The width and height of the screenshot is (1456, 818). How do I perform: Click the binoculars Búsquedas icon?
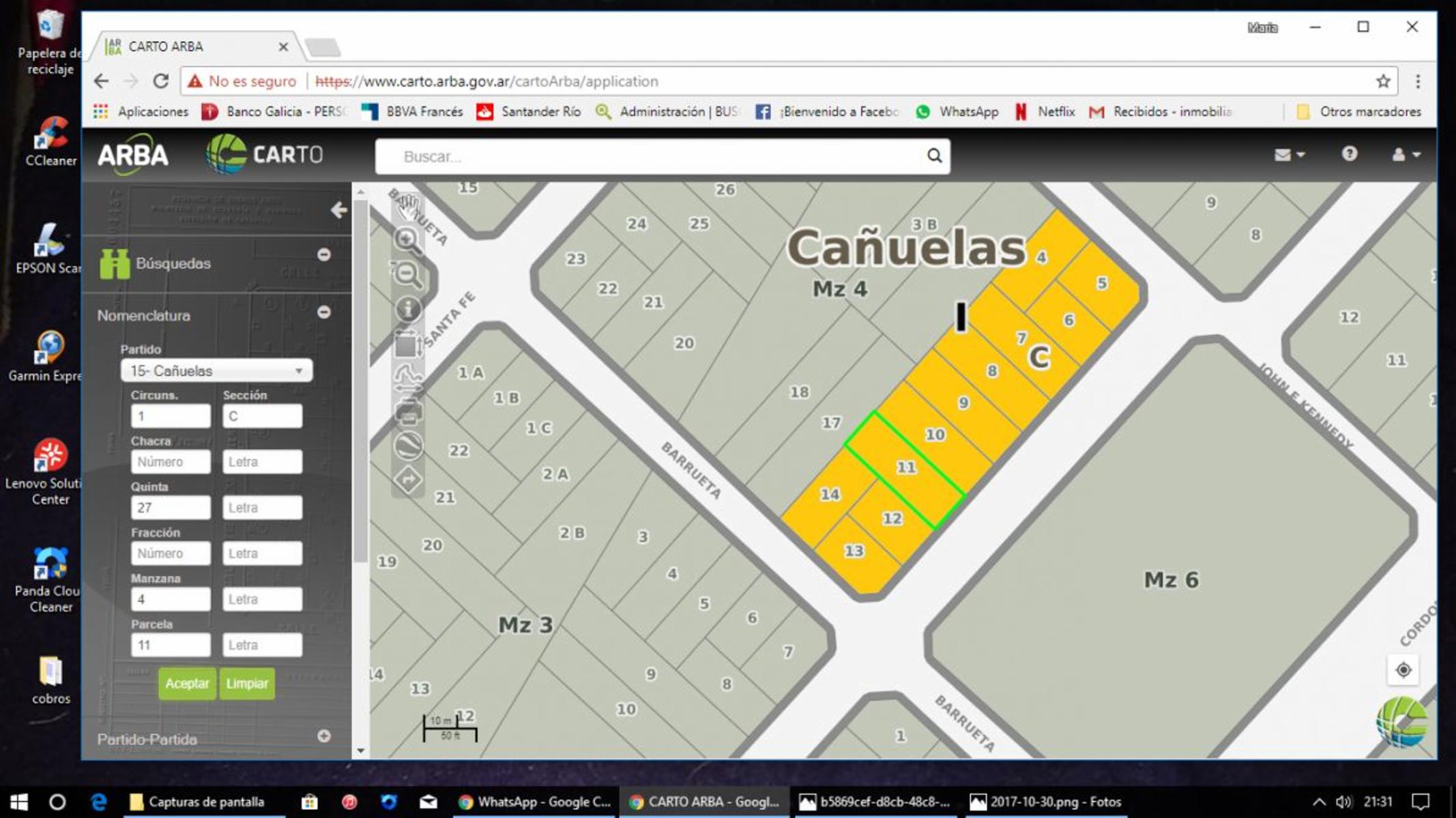(x=114, y=263)
